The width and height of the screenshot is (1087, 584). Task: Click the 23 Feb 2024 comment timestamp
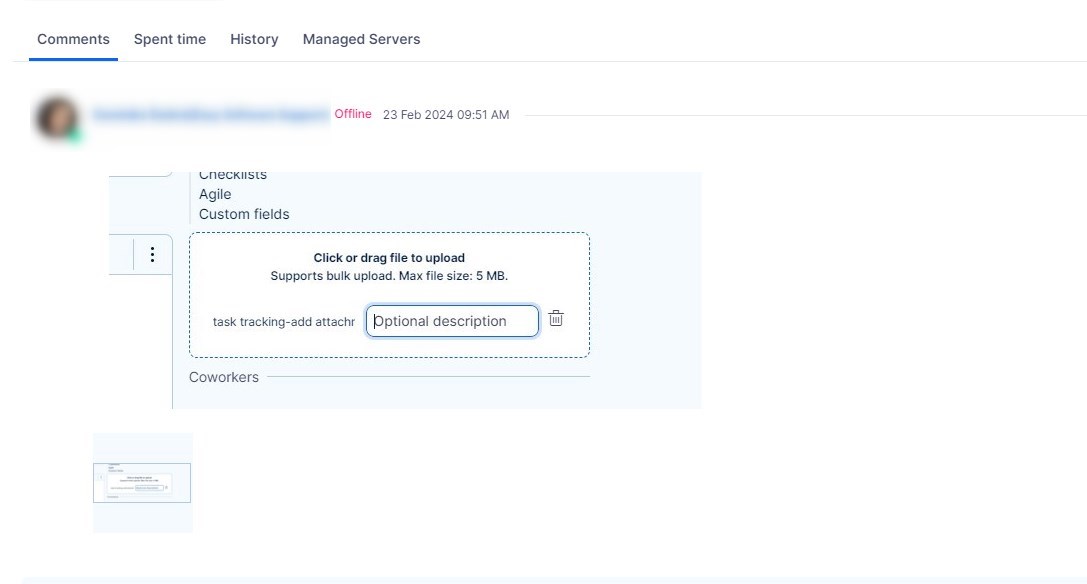click(446, 115)
